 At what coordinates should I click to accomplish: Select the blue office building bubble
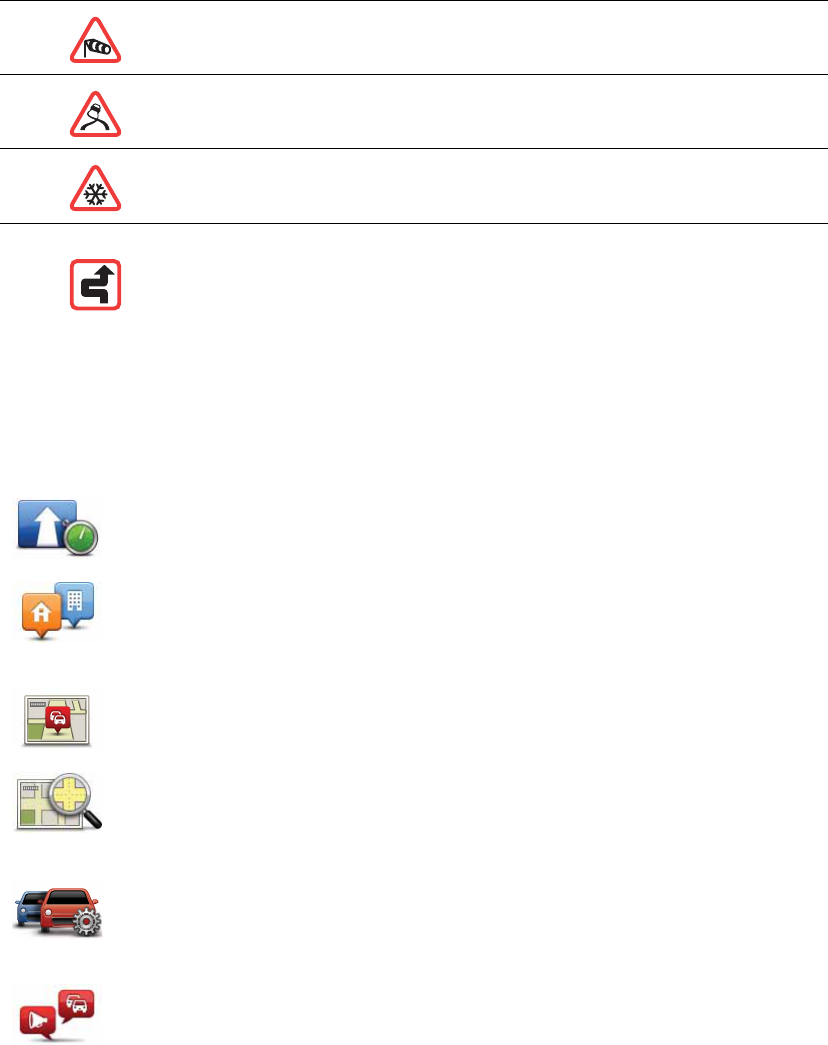[x=75, y=605]
